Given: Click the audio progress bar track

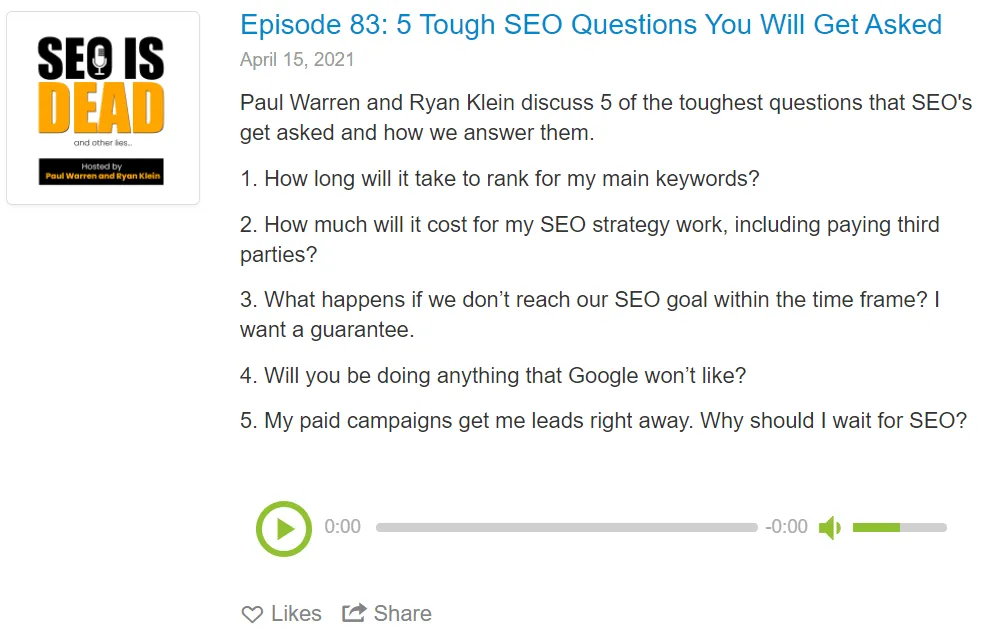Looking at the screenshot, I should (x=566, y=528).
